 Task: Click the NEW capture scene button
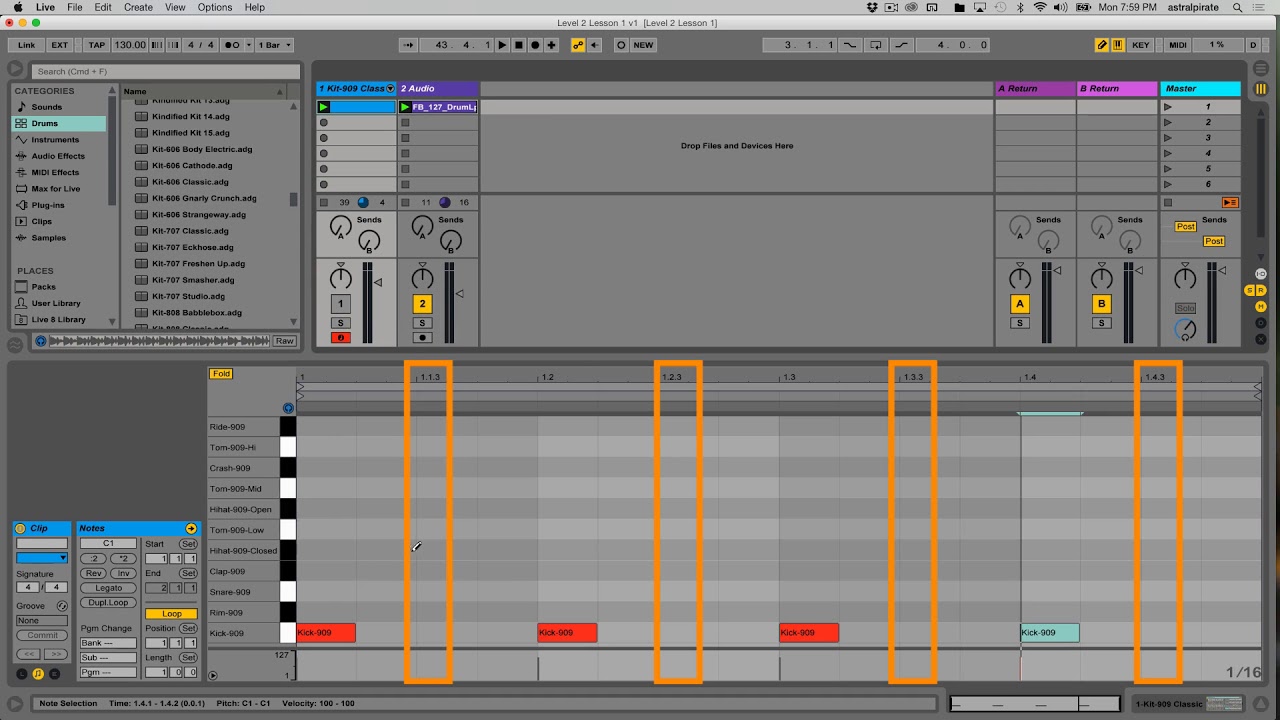[x=643, y=45]
